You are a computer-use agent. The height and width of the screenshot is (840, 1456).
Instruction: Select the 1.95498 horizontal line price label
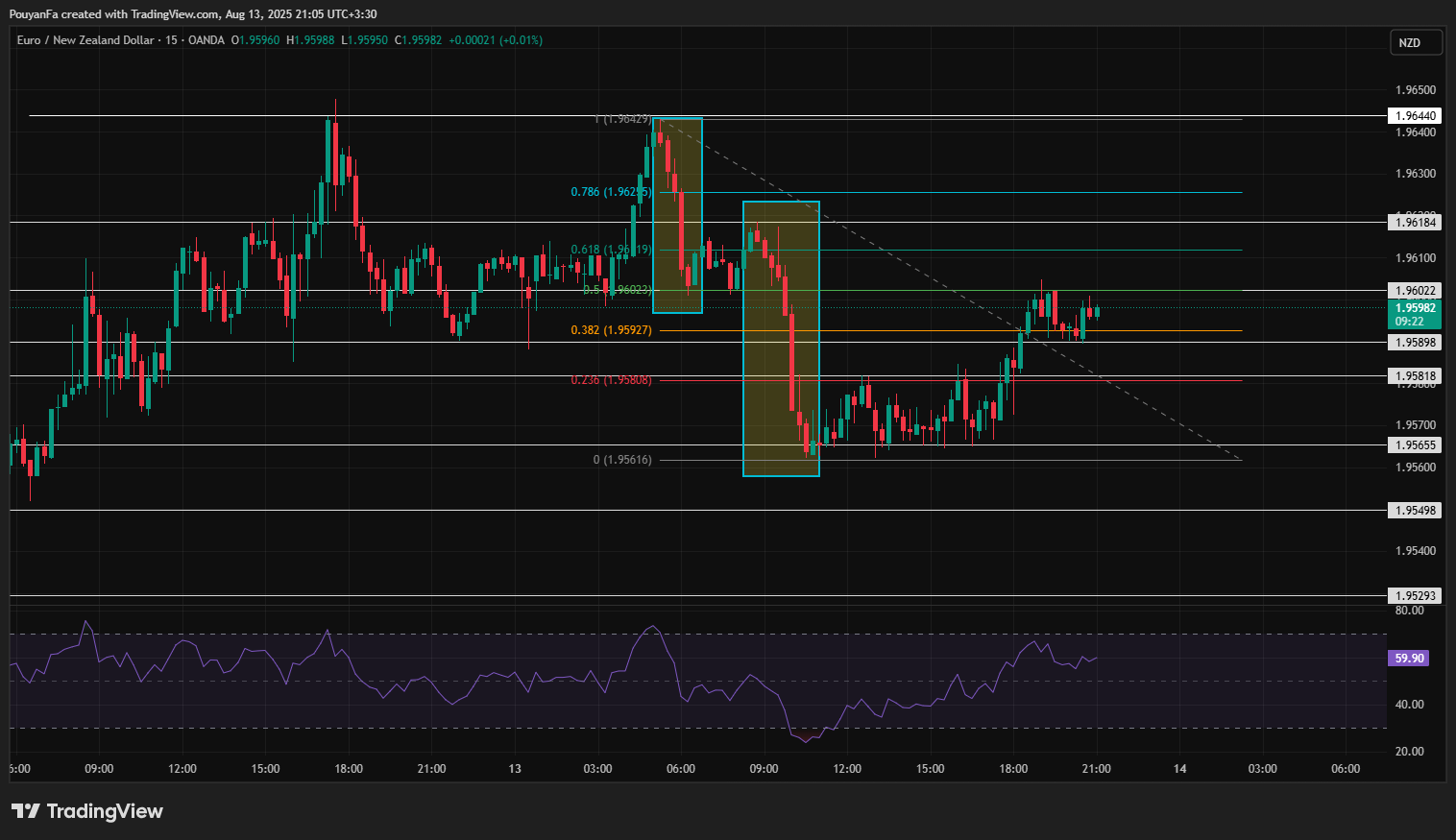coord(1416,511)
